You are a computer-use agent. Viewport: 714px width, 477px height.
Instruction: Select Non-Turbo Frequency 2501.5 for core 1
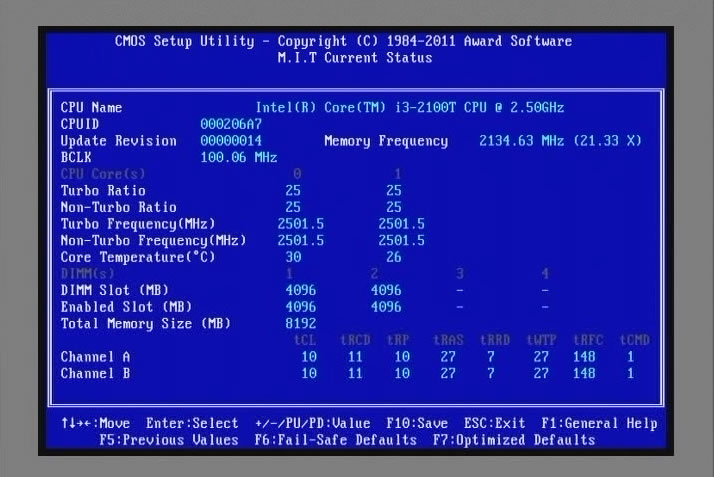click(x=401, y=240)
